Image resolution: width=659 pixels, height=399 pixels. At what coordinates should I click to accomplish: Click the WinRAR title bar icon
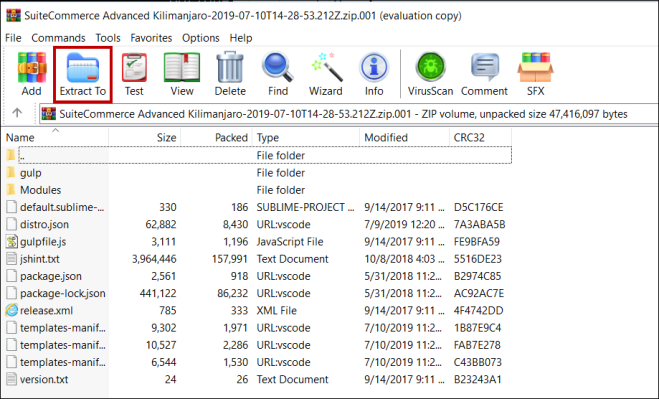coord(13,16)
